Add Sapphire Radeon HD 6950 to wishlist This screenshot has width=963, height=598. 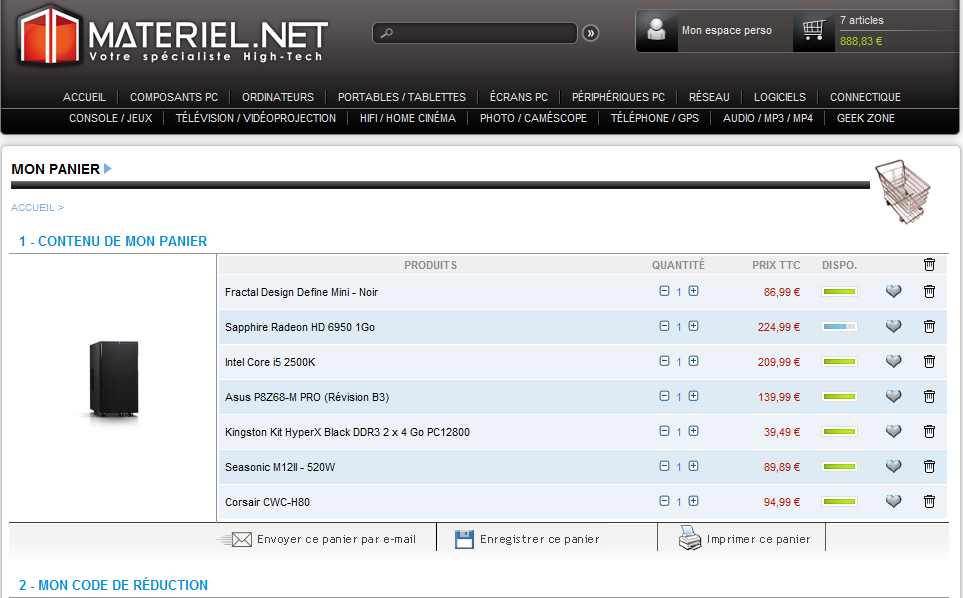(x=894, y=327)
